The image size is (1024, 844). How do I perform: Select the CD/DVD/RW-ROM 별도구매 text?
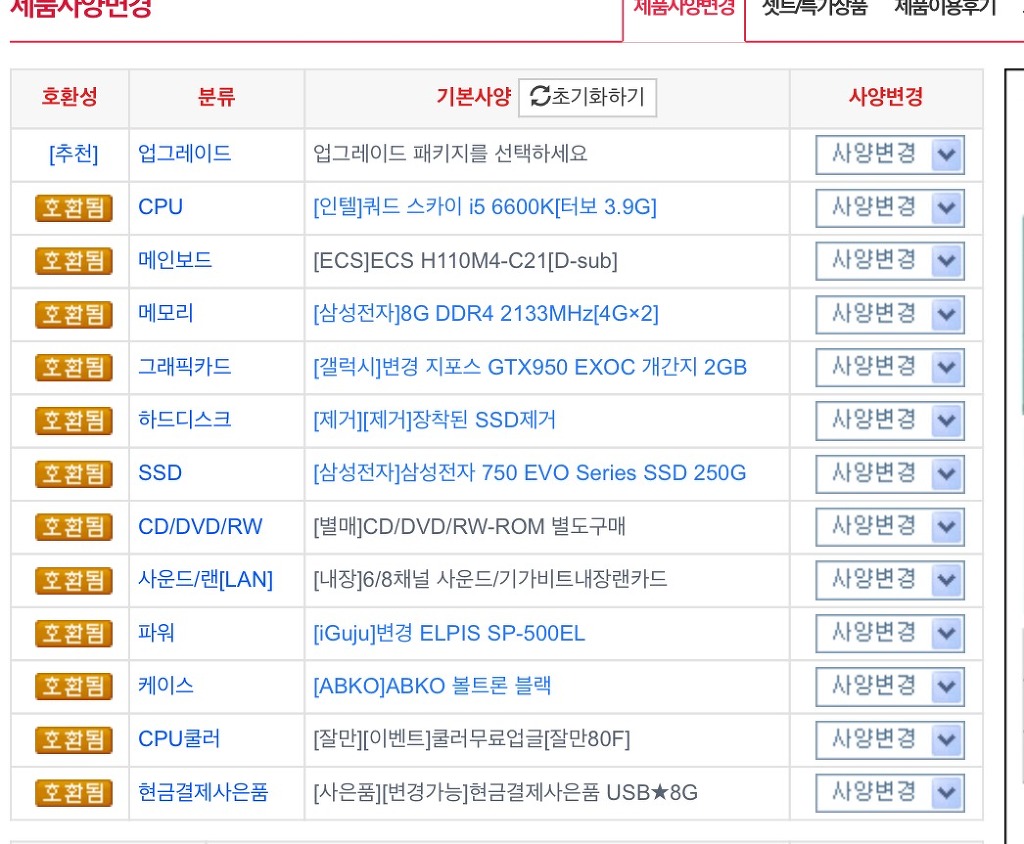(470, 527)
